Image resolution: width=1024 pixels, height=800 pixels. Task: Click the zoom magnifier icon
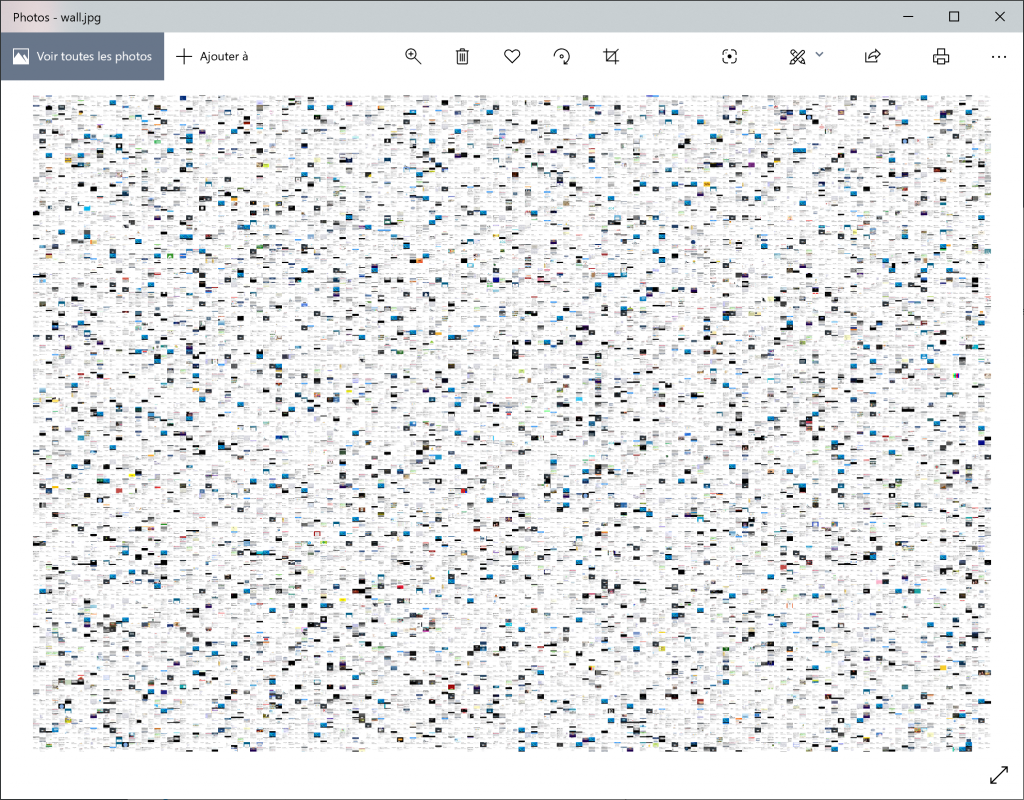tap(413, 56)
